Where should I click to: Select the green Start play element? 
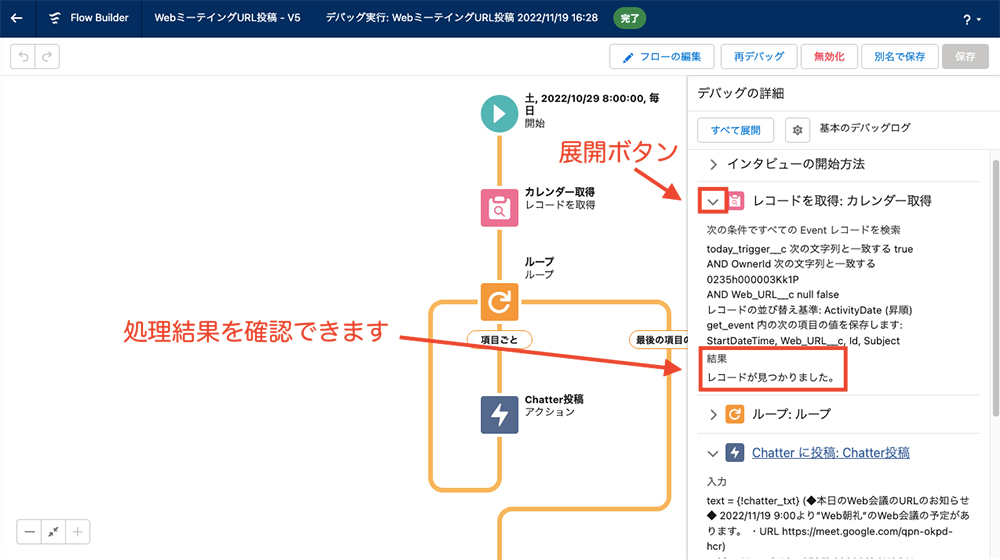(499, 114)
